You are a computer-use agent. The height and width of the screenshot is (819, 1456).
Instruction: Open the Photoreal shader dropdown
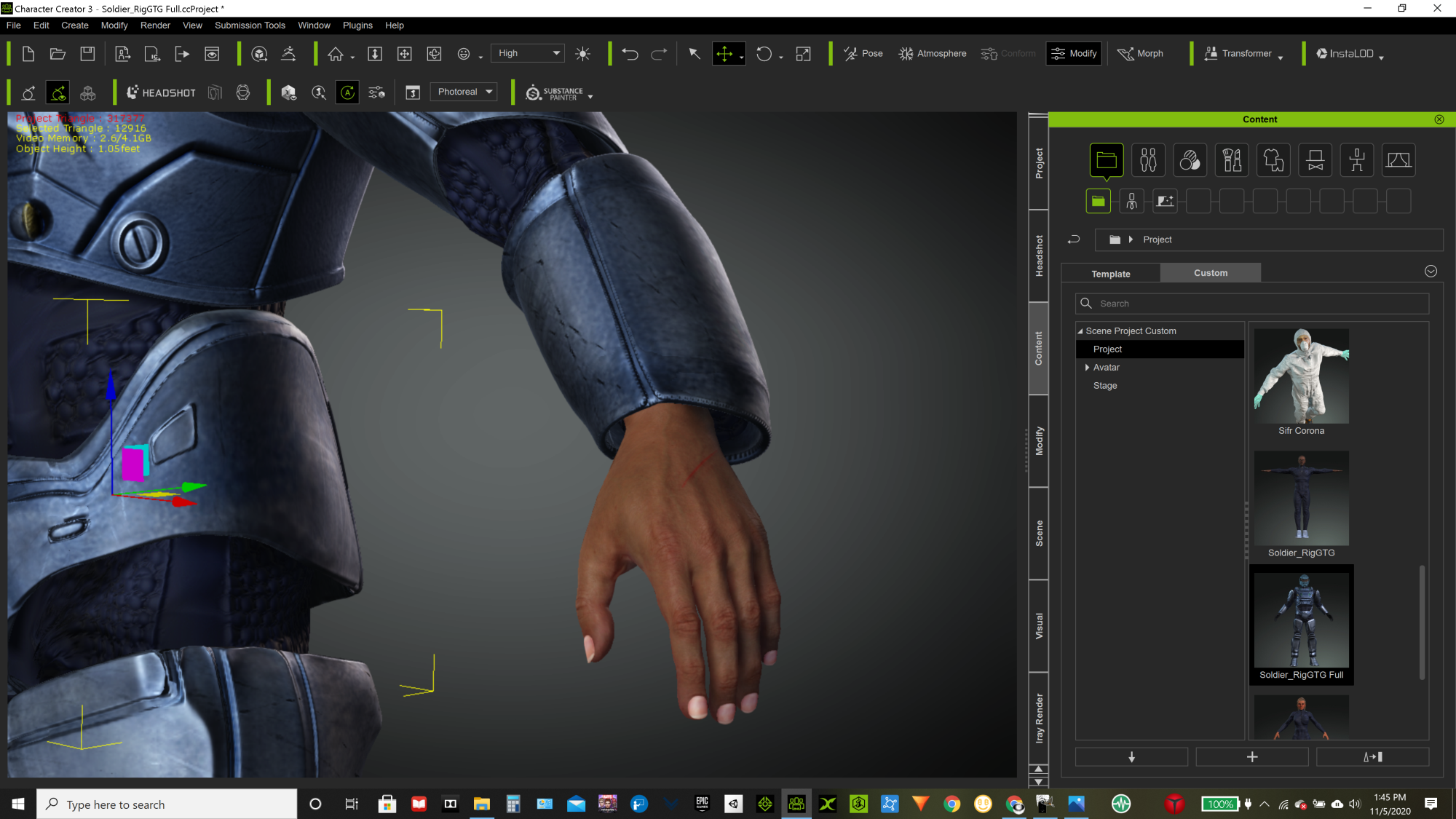(x=464, y=92)
